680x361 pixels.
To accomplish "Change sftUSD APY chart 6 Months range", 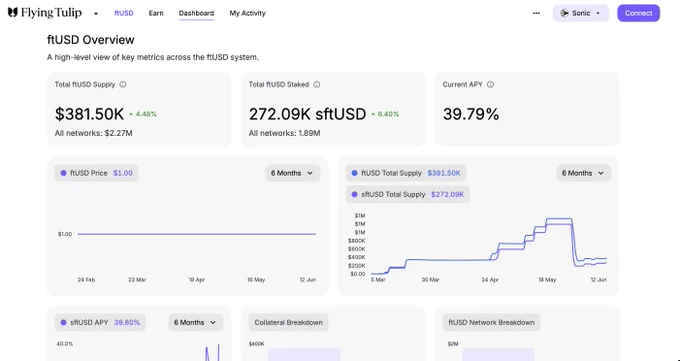I will (x=195, y=322).
